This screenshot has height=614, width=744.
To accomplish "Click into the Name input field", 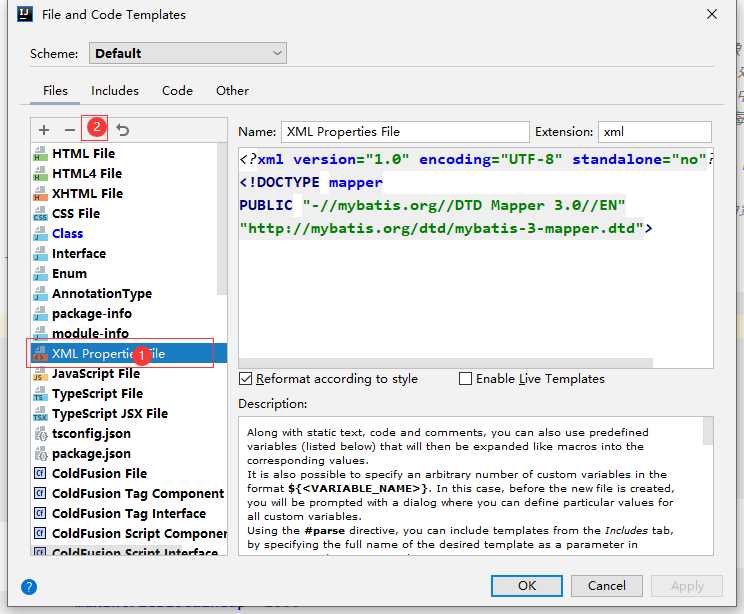I will [405, 132].
